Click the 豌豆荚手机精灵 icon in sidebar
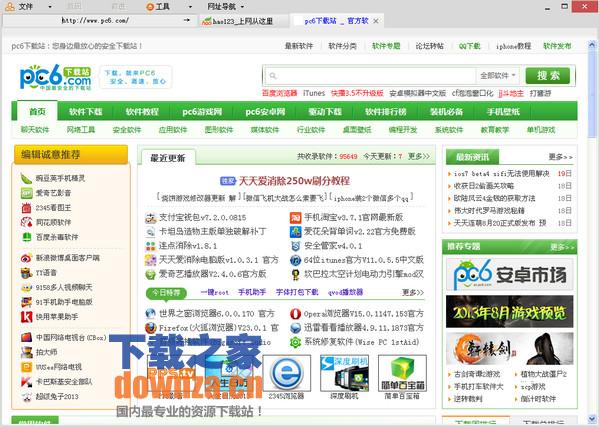Image resolution: width=599 pixels, height=427 pixels. pos(26,178)
